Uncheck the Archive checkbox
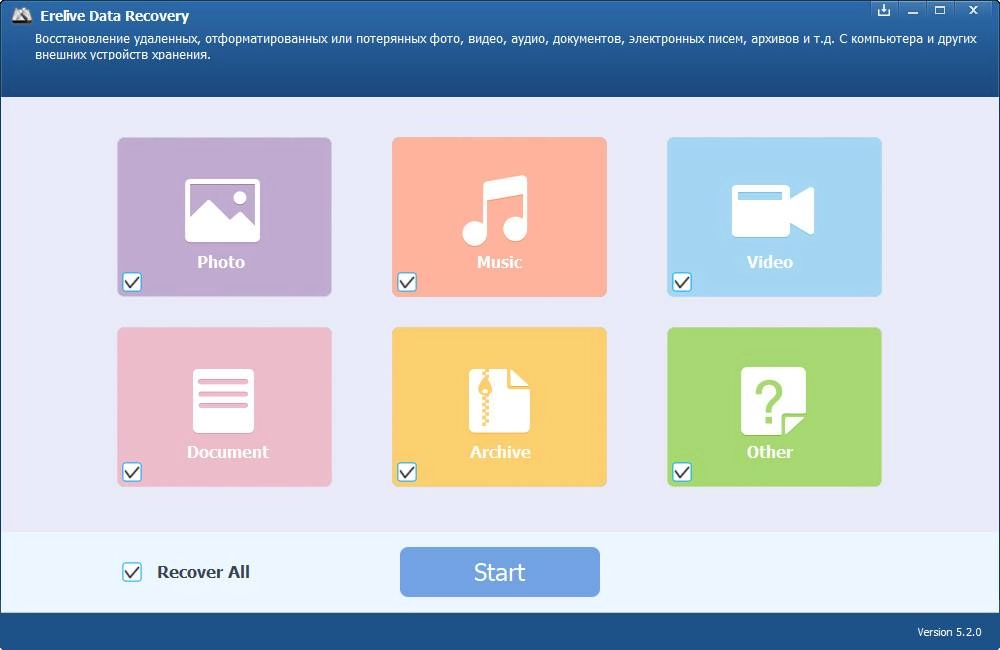Image resolution: width=1000 pixels, height=650 pixels. 407,472
